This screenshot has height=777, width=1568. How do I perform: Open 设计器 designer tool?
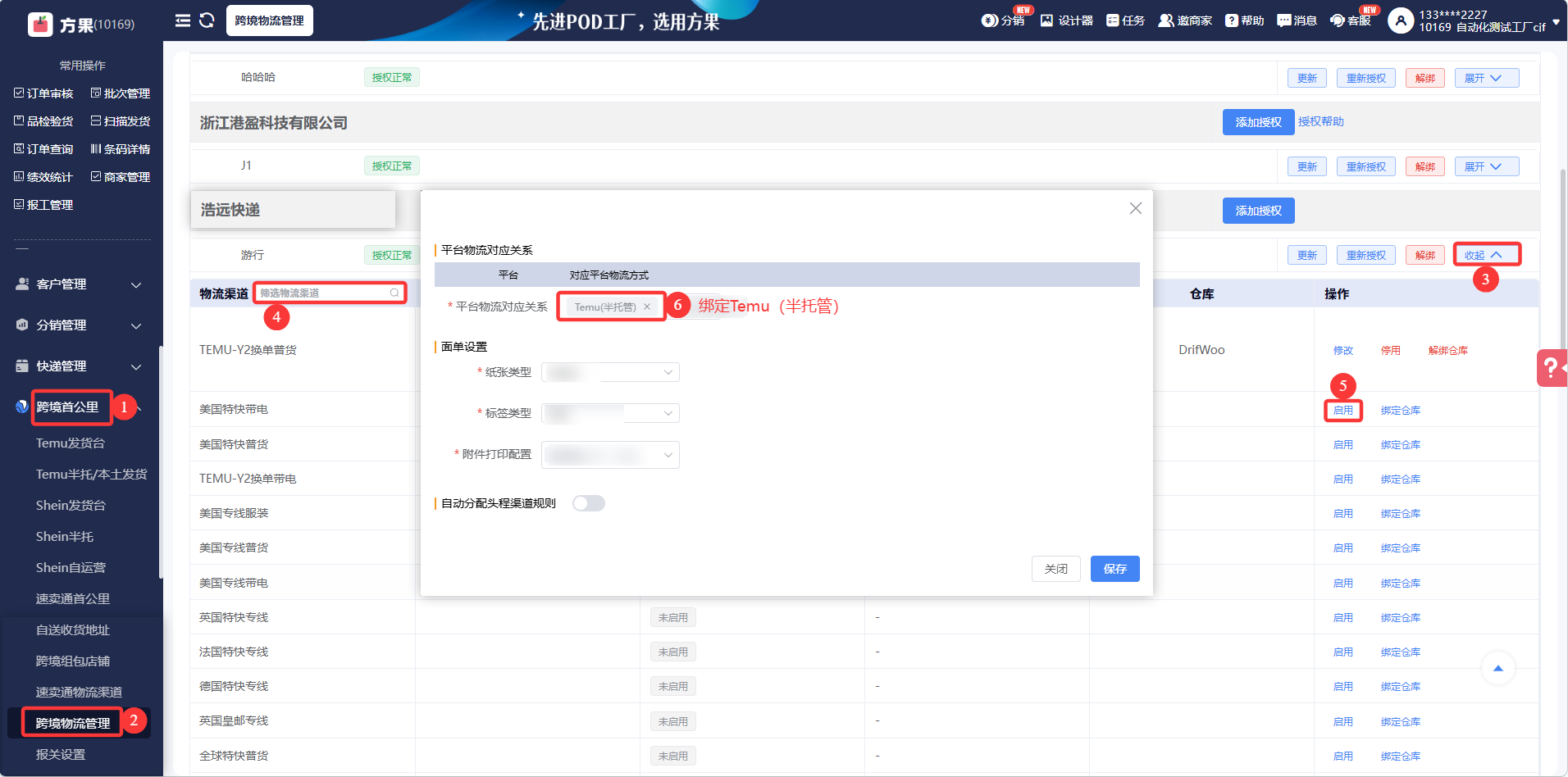pyautogui.click(x=1067, y=20)
